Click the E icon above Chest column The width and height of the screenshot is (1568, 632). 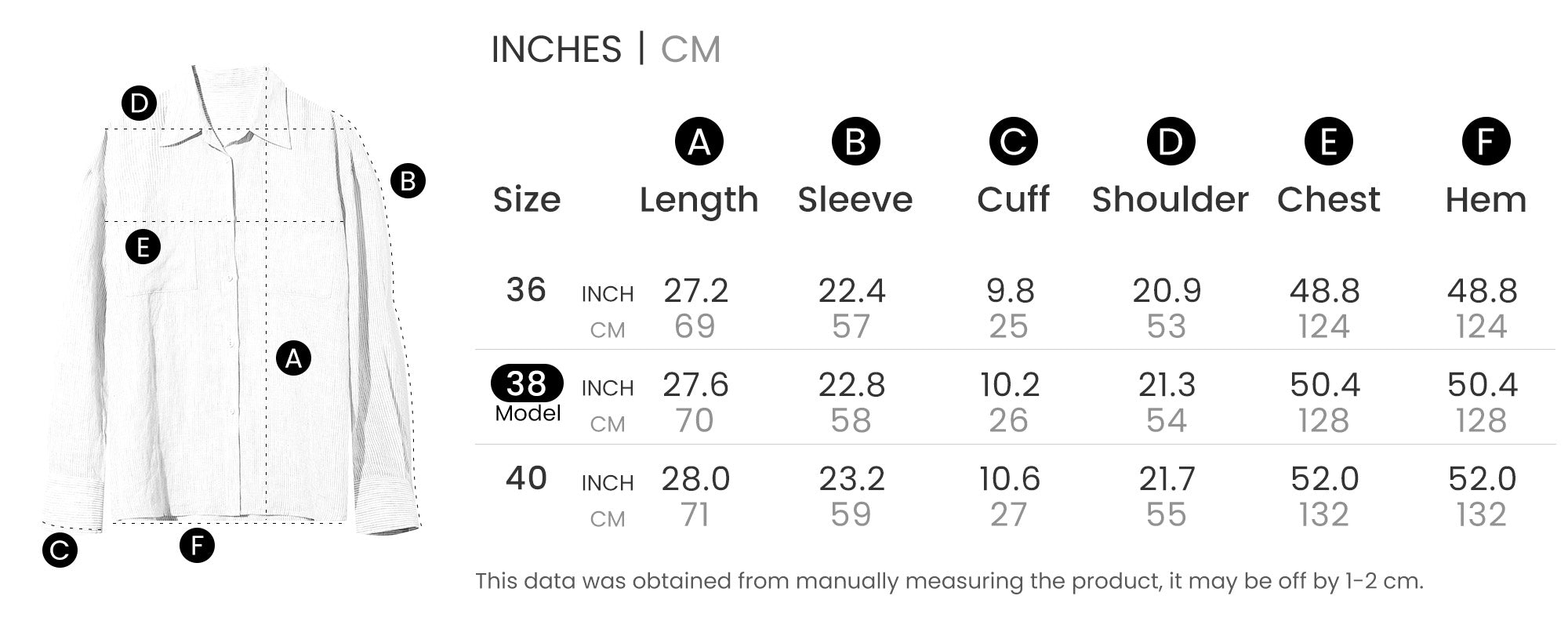(1328, 142)
